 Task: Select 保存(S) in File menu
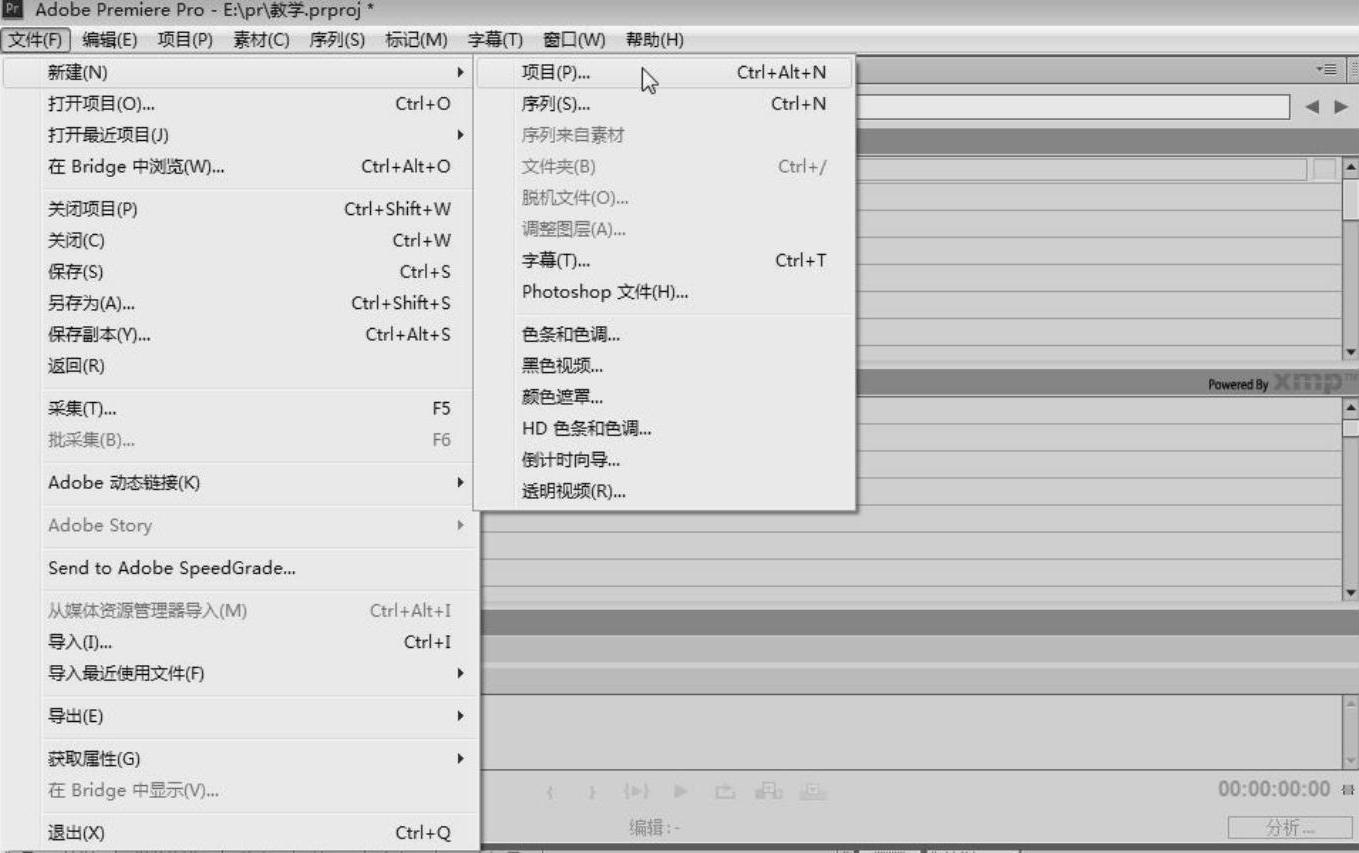240,272
